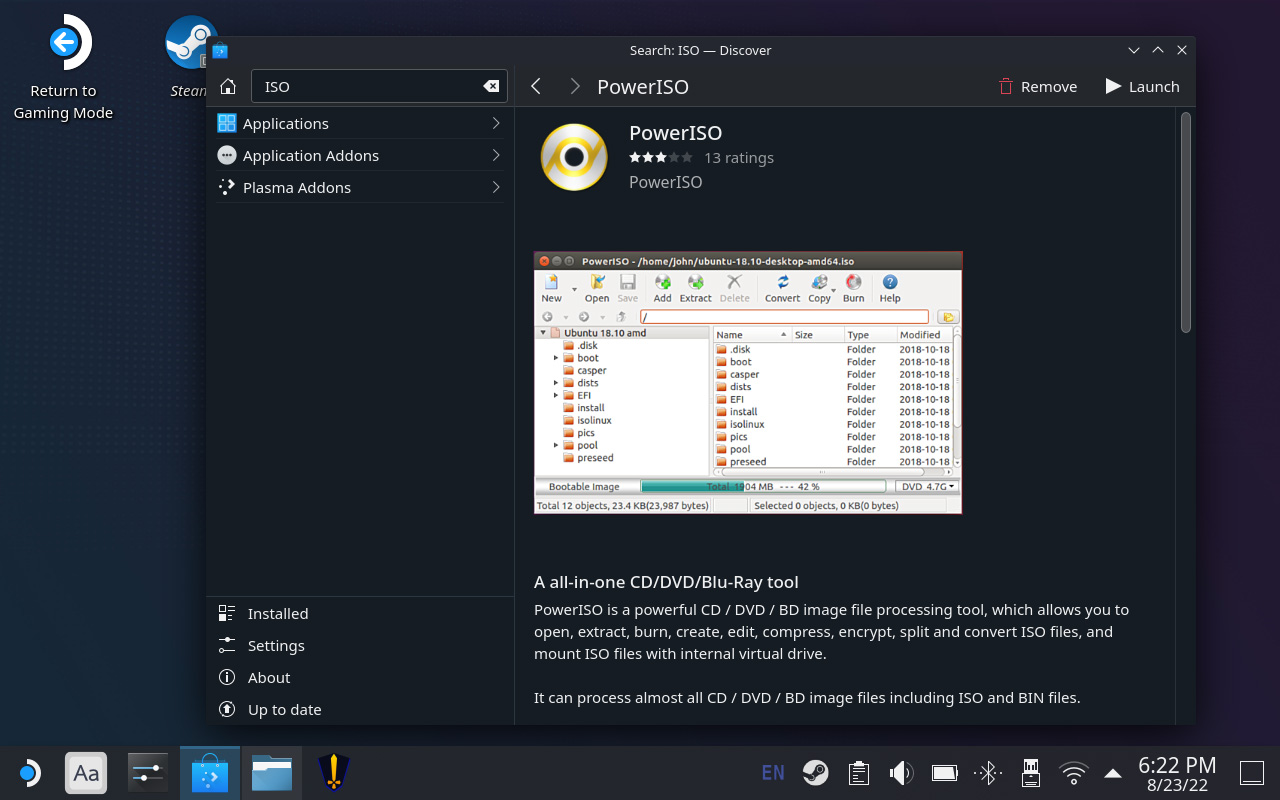Click the removable devices tray icon
This screenshot has height=800, width=1280.
[x=1030, y=772]
